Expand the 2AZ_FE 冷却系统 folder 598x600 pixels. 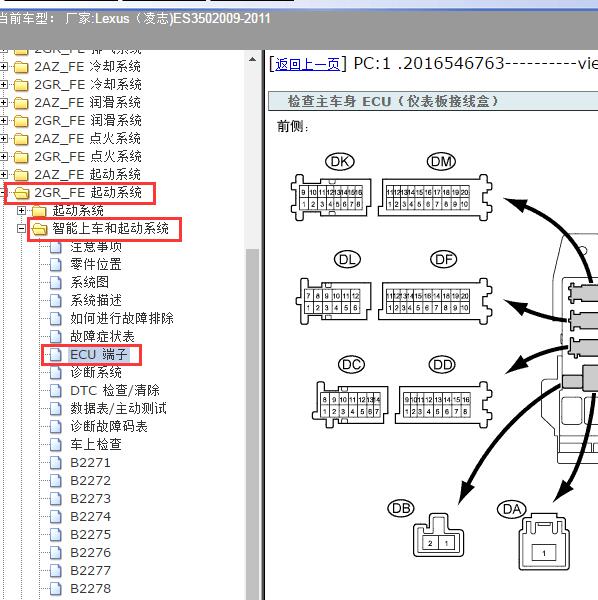point(3,67)
